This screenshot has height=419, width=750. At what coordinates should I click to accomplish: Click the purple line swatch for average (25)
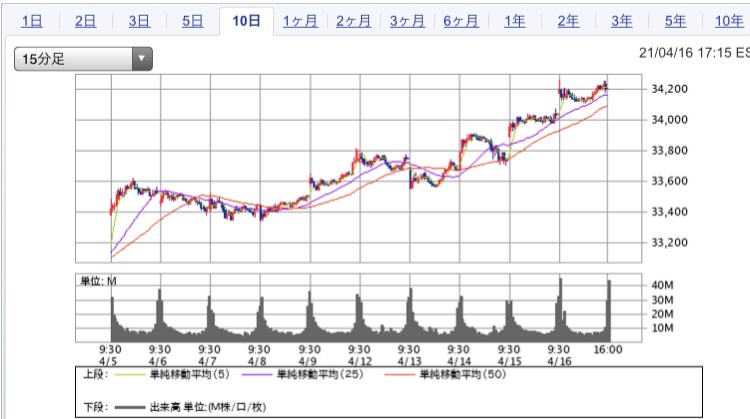pyautogui.click(x=257, y=375)
